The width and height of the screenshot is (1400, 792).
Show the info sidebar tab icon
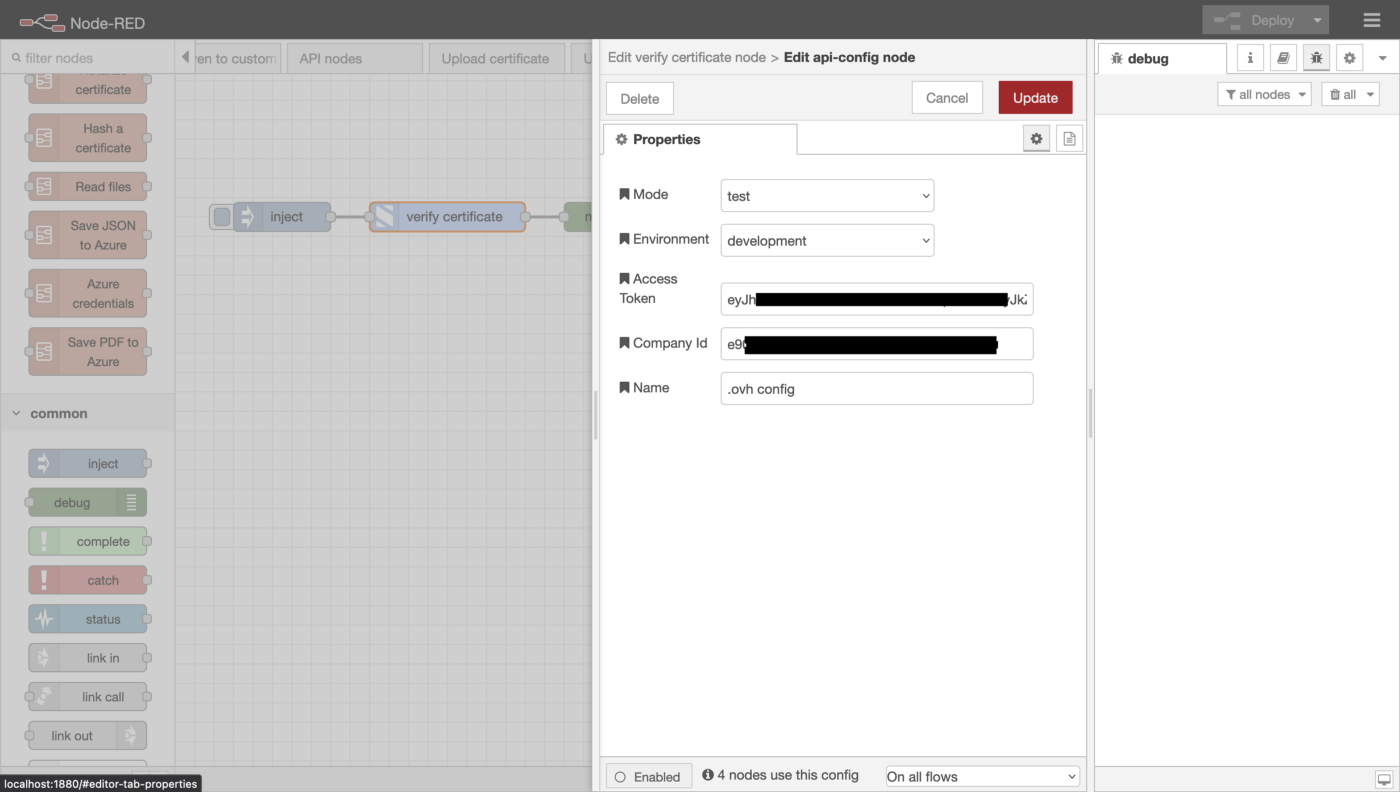pyautogui.click(x=1250, y=58)
